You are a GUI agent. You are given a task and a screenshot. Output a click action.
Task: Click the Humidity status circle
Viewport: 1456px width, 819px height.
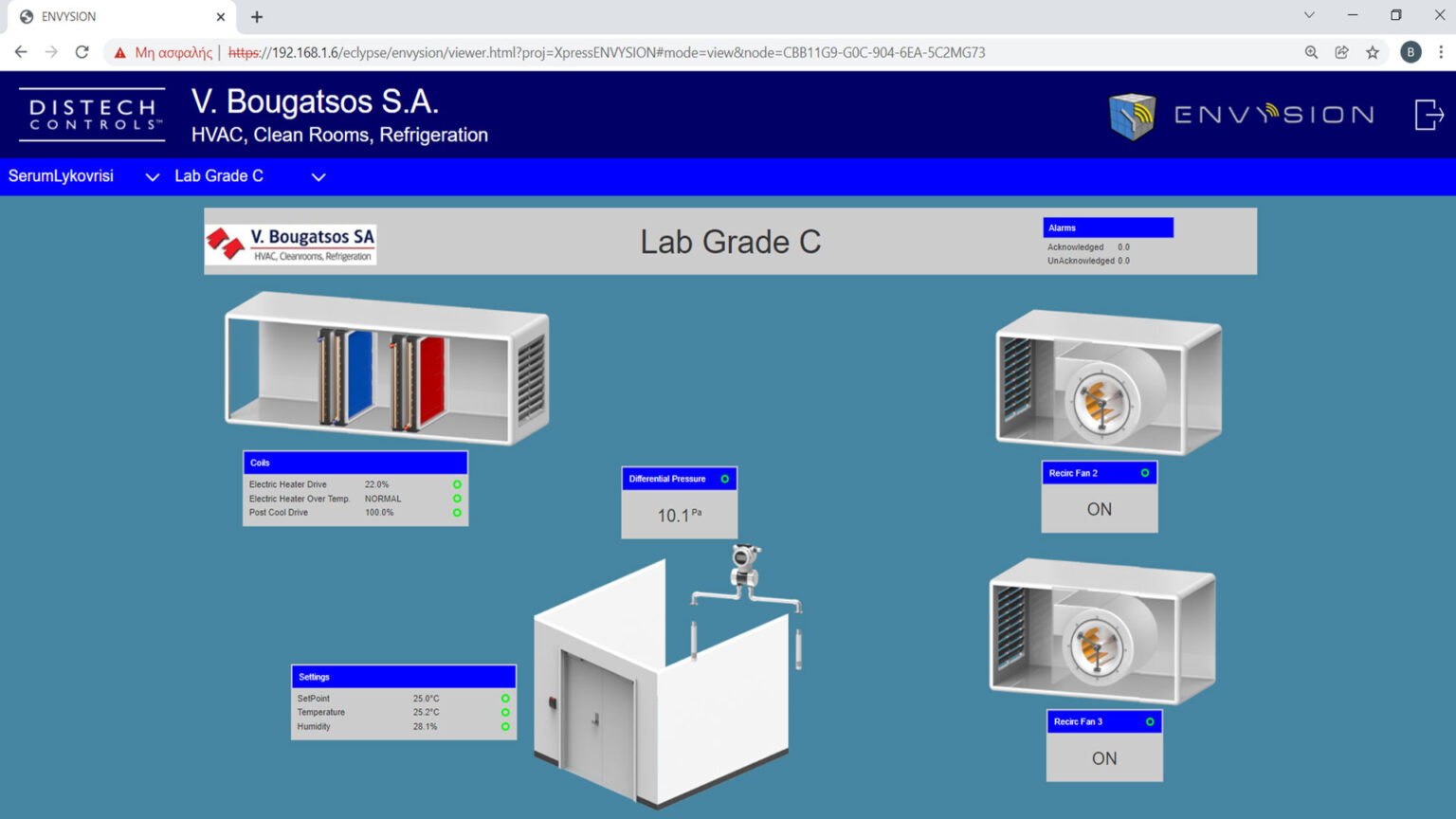tap(505, 726)
